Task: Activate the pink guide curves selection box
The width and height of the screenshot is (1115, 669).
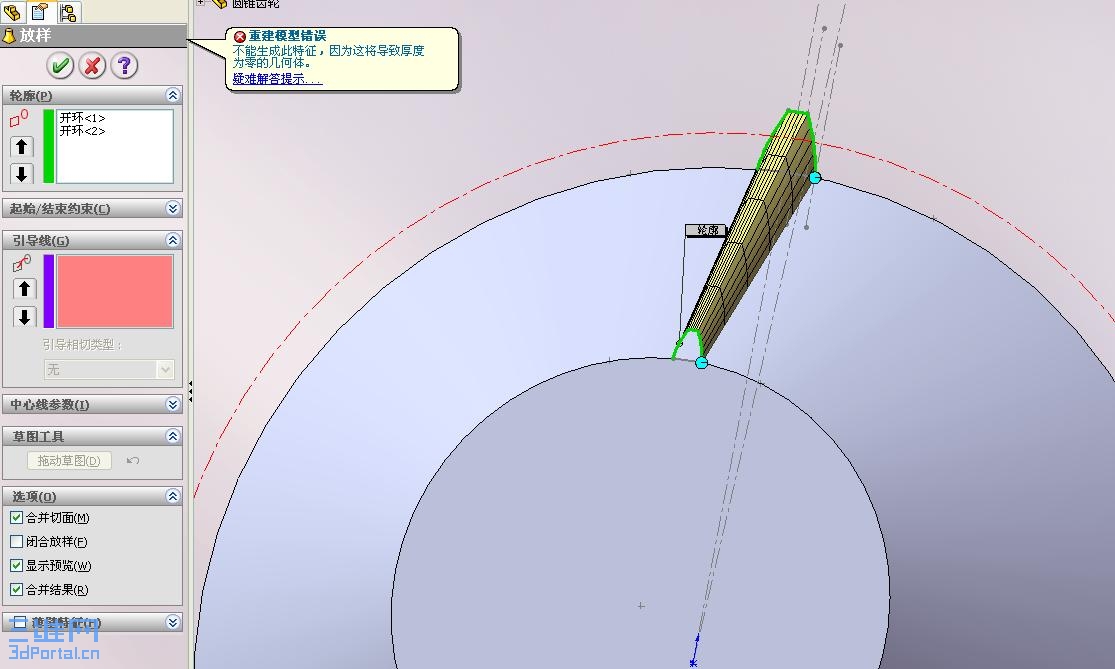Action: [x=115, y=291]
